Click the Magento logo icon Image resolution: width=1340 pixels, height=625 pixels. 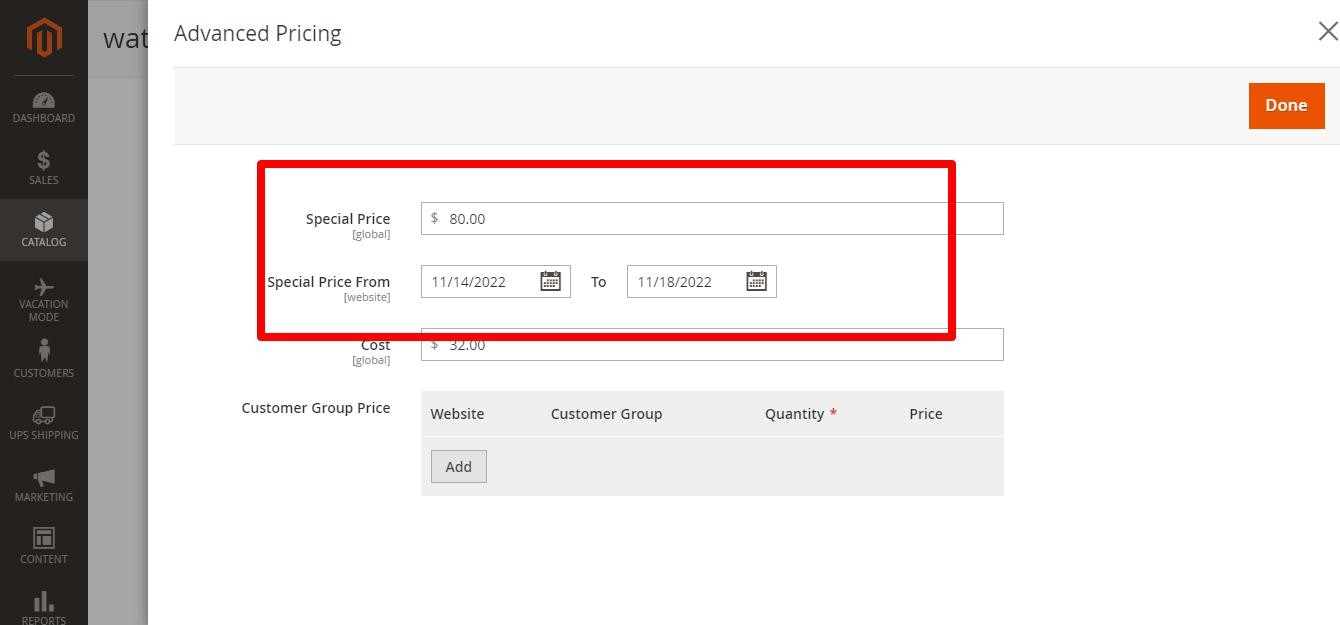tap(43, 38)
